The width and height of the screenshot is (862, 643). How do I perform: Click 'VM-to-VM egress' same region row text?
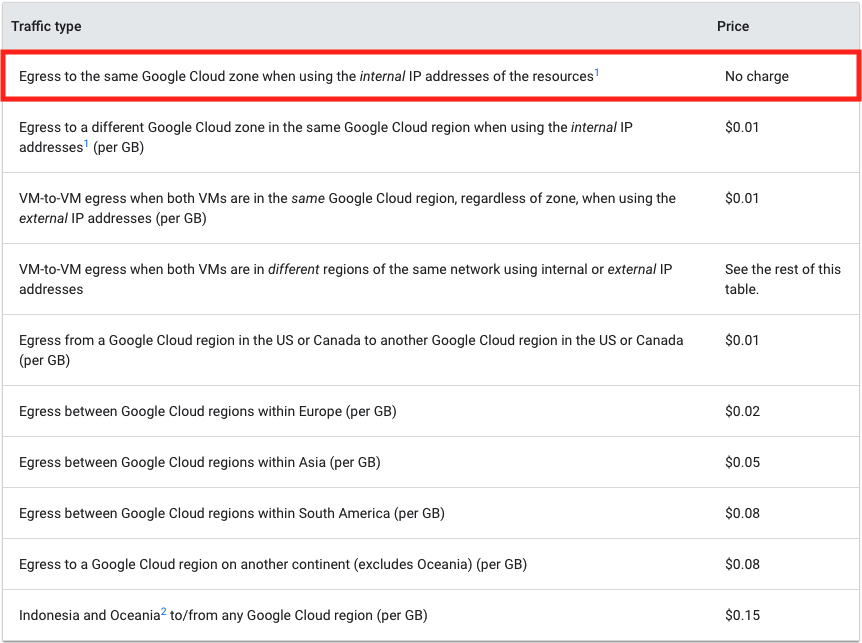click(x=347, y=208)
